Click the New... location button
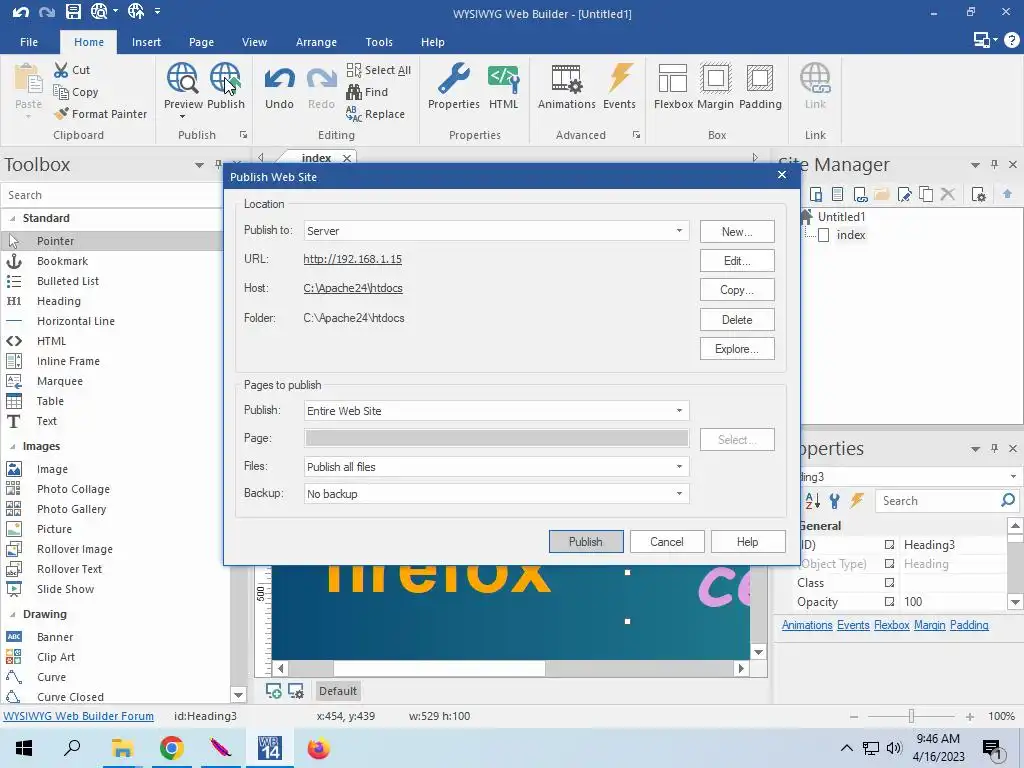Viewport: 1024px width, 768px height. [x=737, y=232]
